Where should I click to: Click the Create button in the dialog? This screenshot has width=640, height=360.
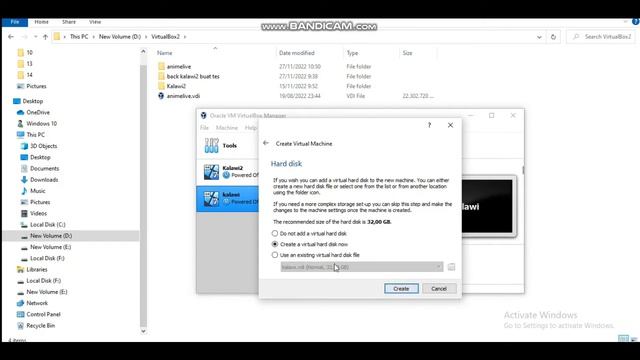[x=401, y=289]
